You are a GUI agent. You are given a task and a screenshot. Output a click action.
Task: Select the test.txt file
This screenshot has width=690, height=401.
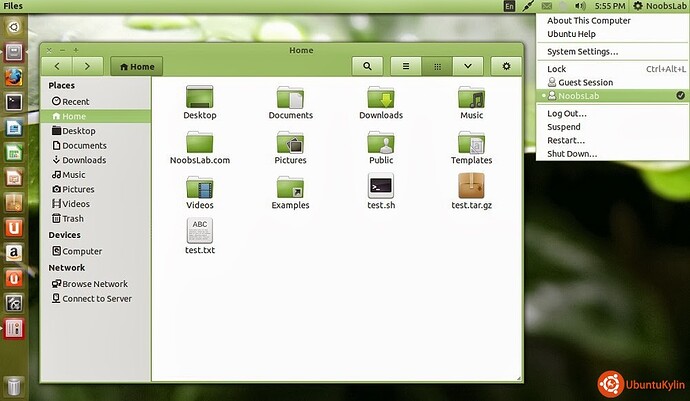pyautogui.click(x=200, y=231)
